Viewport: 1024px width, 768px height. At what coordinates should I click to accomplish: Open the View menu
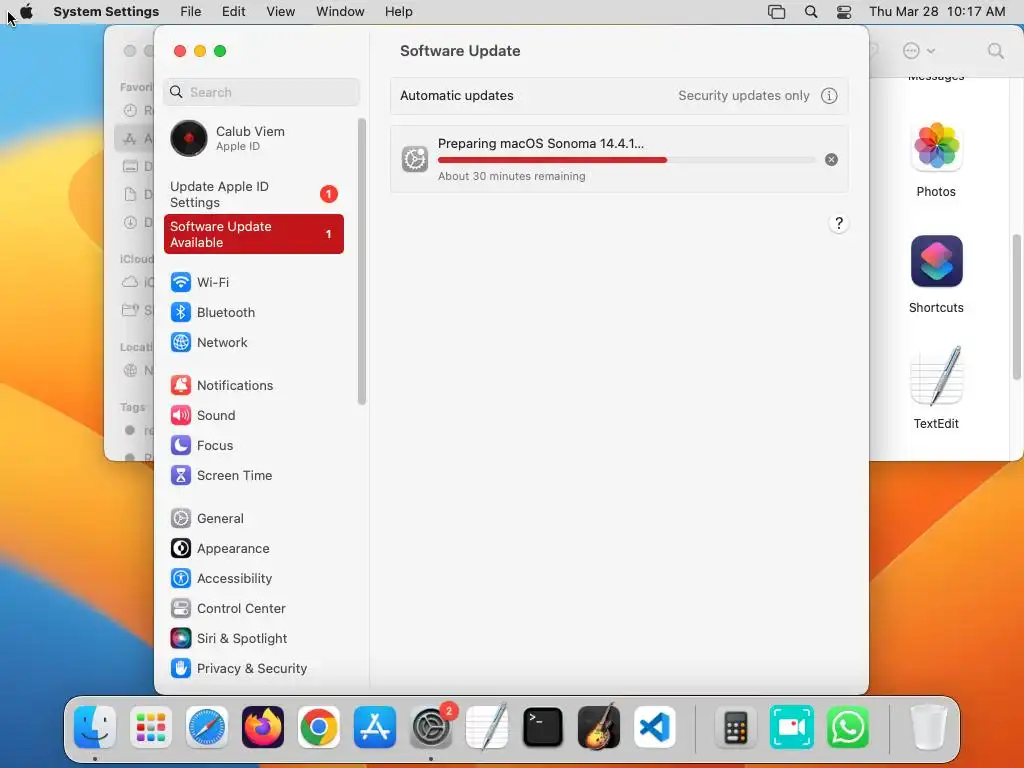[280, 11]
